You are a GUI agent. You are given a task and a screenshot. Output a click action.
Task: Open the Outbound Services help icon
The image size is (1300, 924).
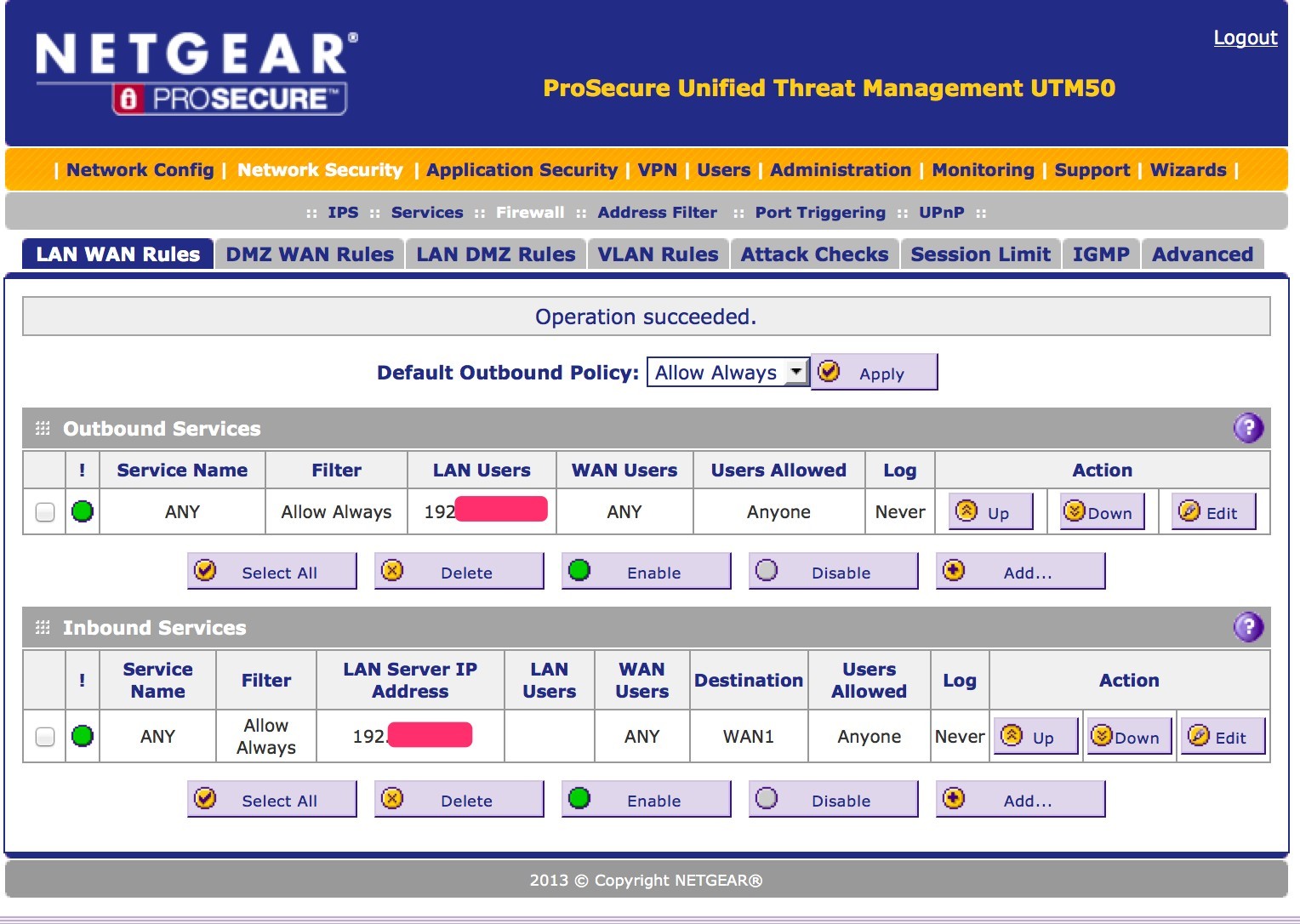[1247, 428]
